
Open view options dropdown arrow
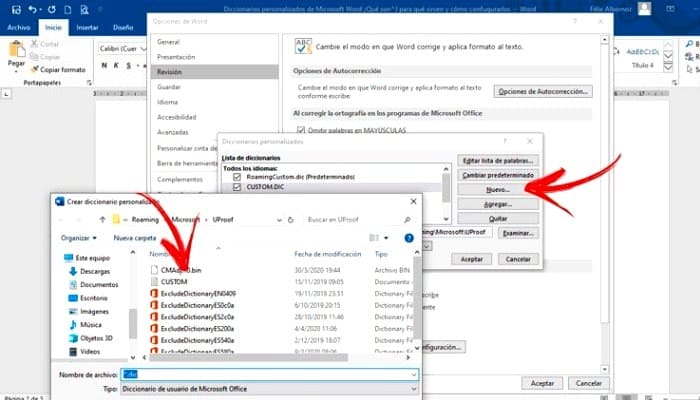pyautogui.click(x=386, y=238)
